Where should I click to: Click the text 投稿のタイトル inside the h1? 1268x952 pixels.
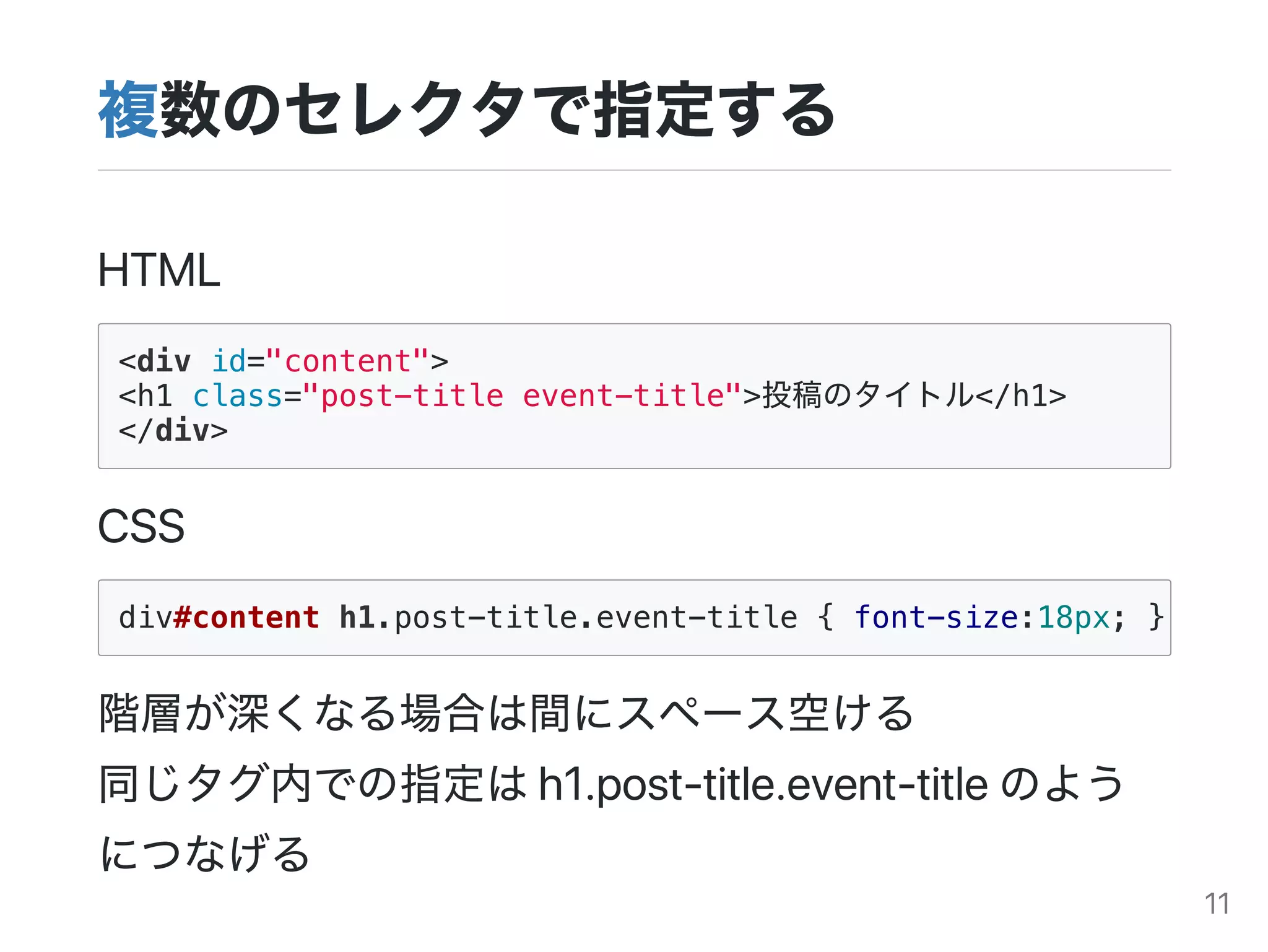868,396
